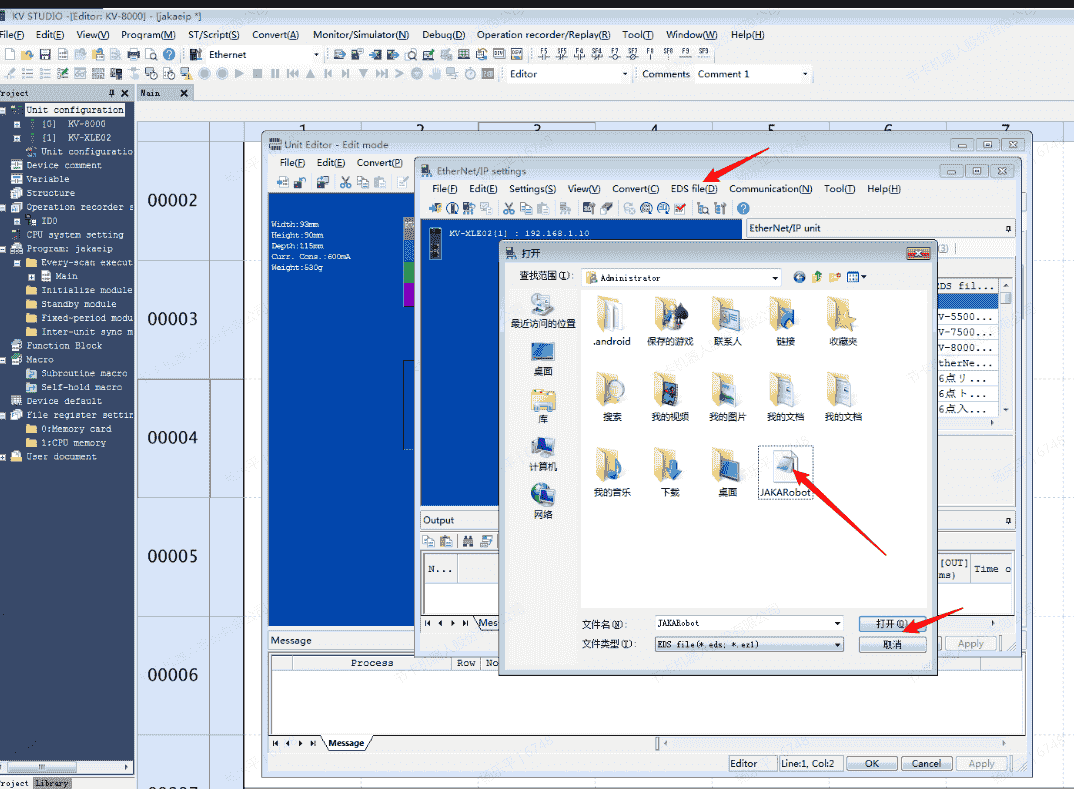Select the Device comment tree item

pyautogui.click(x=63, y=165)
